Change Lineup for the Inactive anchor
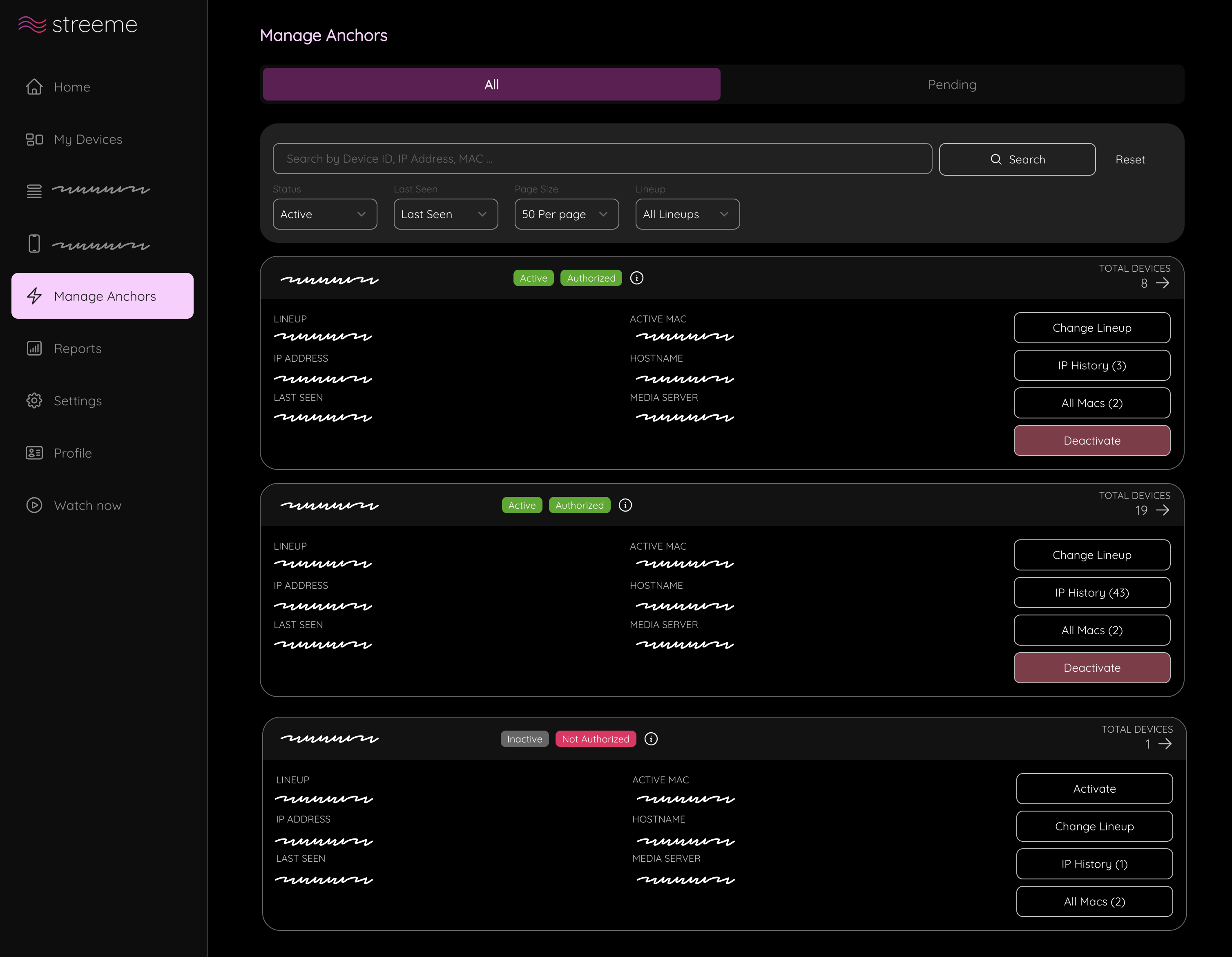The width and height of the screenshot is (1232, 957). (1094, 827)
